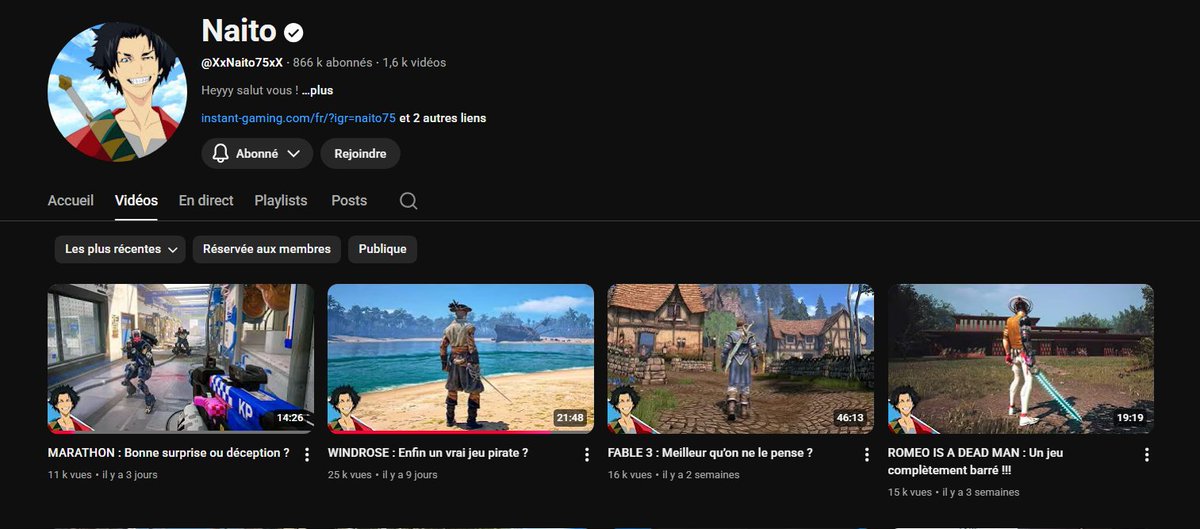Click the verified badge next to Naito
This screenshot has height=529, width=1200.
[293, 32]
